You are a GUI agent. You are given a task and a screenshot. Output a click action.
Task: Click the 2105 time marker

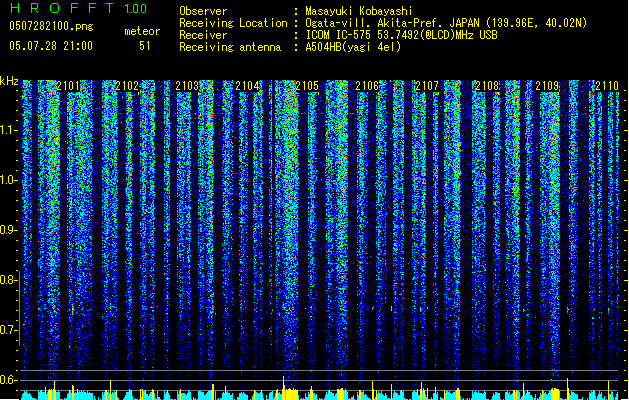coord(307,86)
